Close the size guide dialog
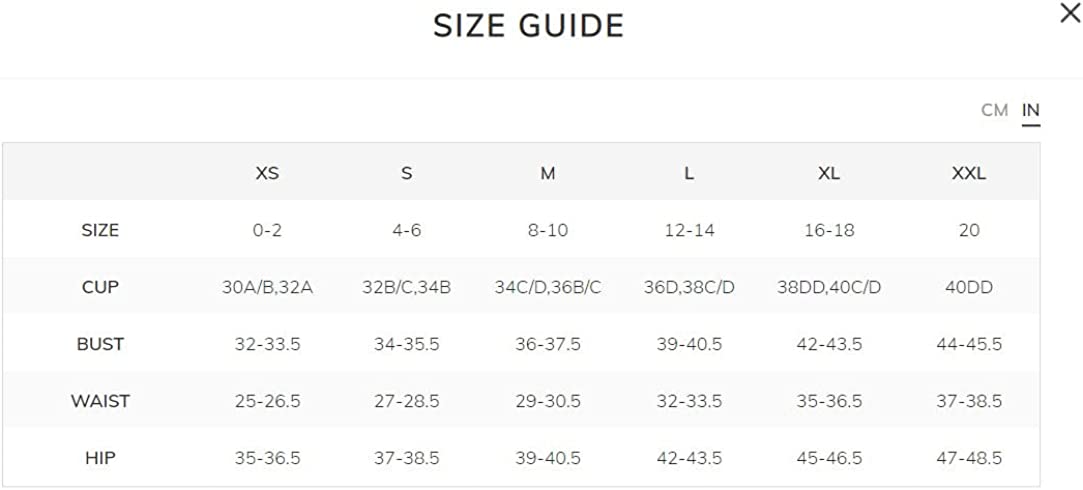 point(1069,14)
